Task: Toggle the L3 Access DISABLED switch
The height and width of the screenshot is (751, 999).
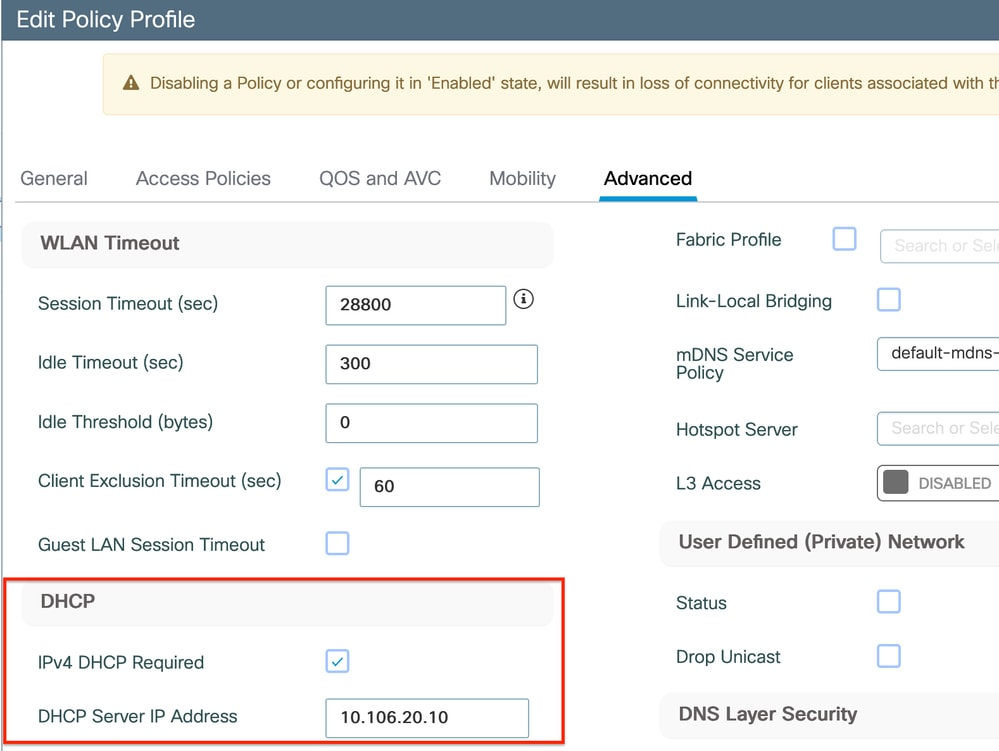Action: pyautogui.click(x=938, y=483)
